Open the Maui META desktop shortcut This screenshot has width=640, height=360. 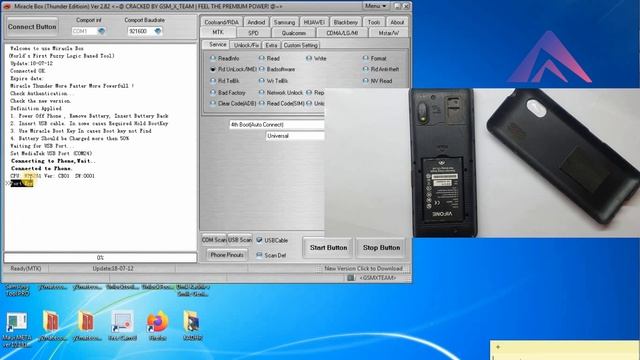(x=17, y=329)
